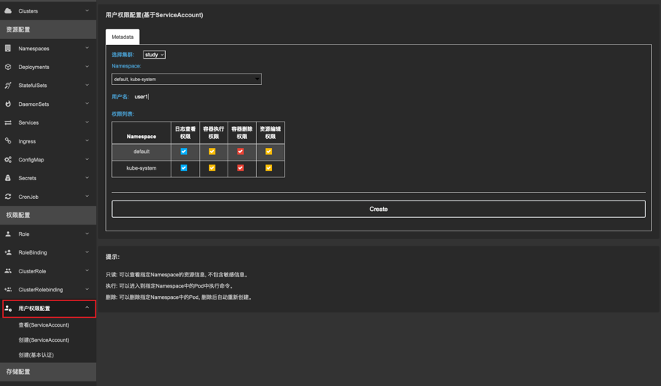Expand the ClusterRole menu chevron
661x386 pixels.
(x=87, y=271)
